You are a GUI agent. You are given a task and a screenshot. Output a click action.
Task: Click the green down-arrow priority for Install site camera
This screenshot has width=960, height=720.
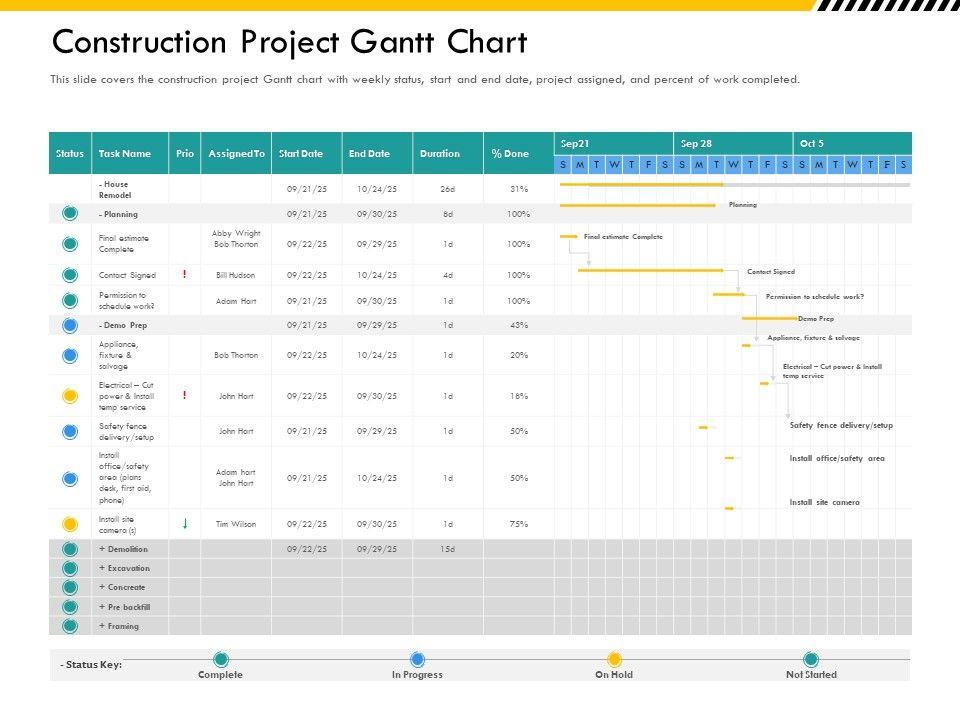coord(185,523)
